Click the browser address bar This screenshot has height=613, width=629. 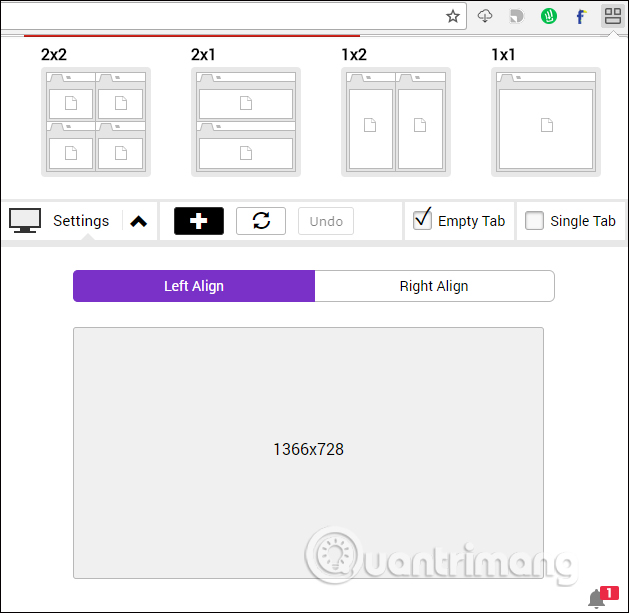coord(233,16)
